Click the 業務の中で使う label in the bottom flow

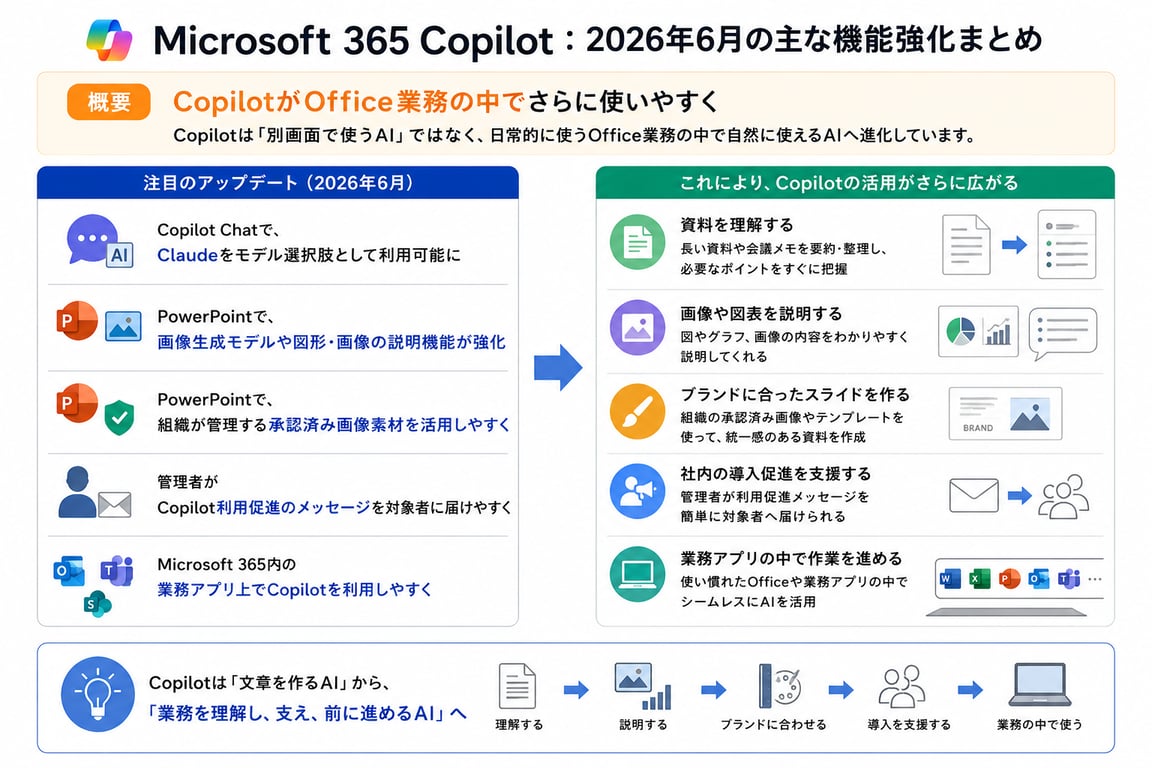1040,725
